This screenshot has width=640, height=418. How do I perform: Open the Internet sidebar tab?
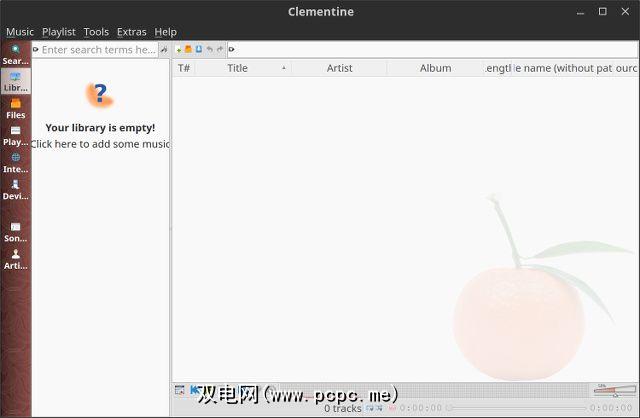click(16, 162)
